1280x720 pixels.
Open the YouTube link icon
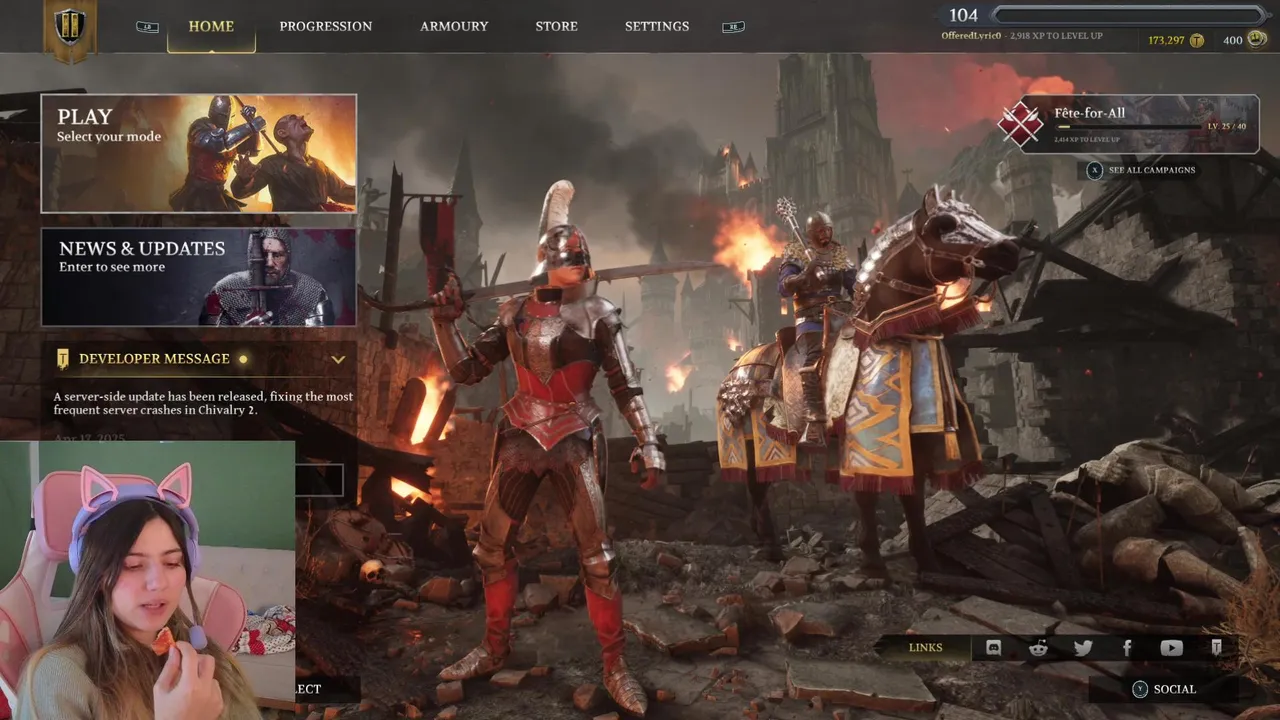(x=1171, y=648)
